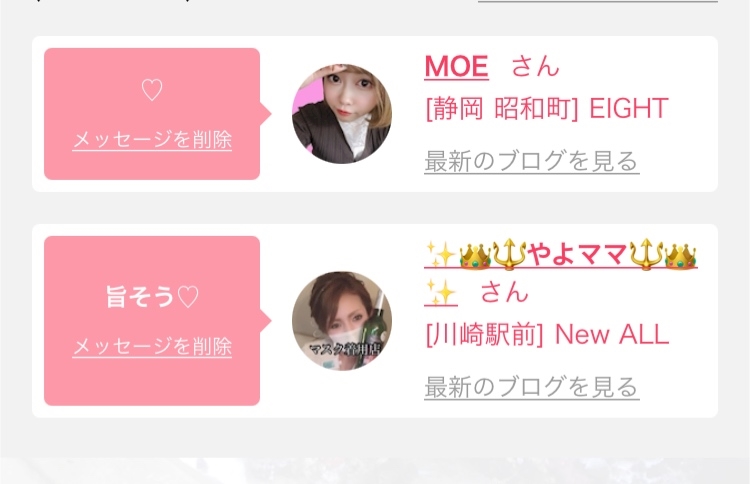Click the faded banner image at page bottom
Screen dimensions: 750x484
[375, 471]
